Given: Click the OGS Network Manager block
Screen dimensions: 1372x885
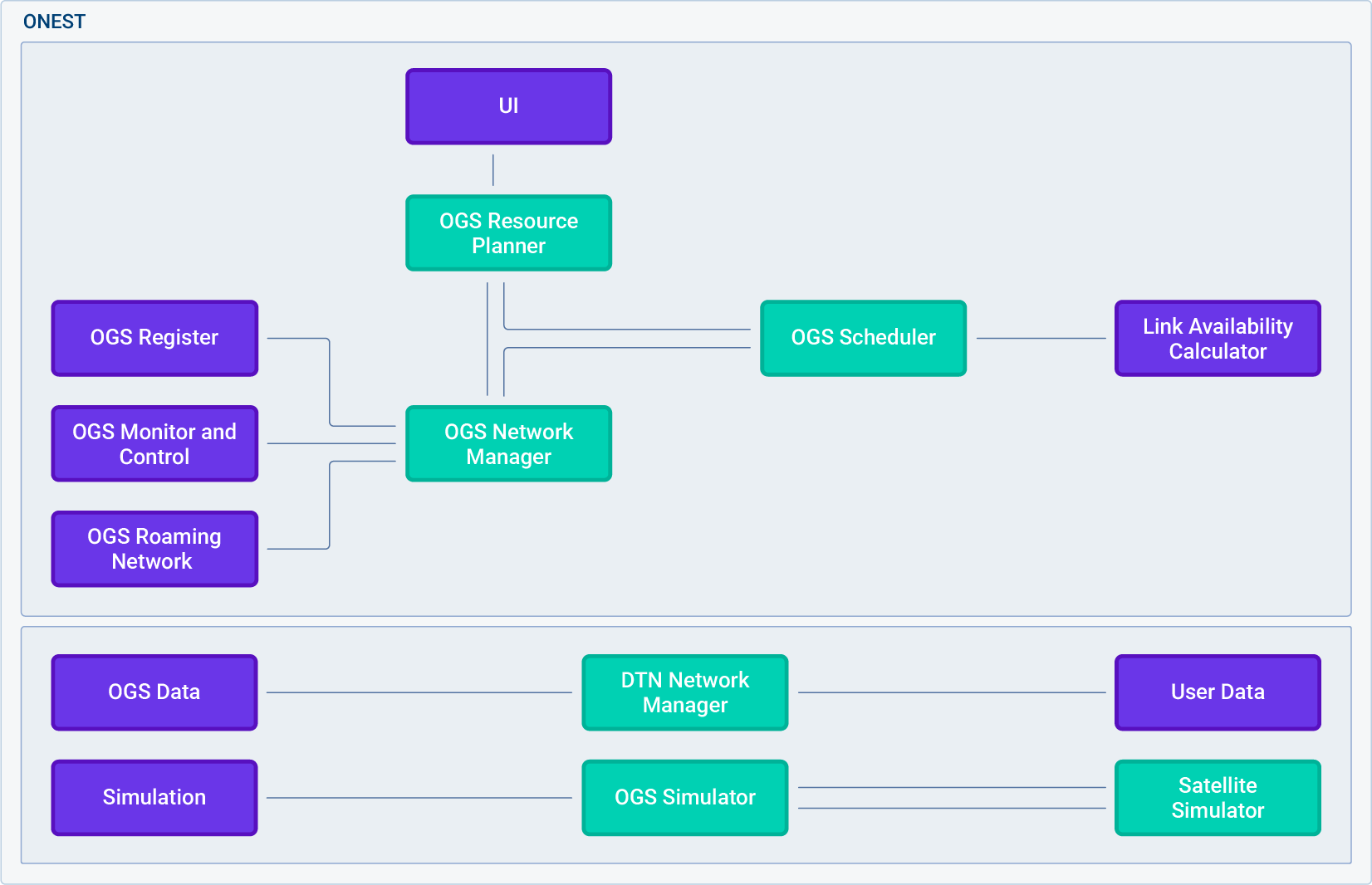Looking at the screenshot, I should pos(507,443).
